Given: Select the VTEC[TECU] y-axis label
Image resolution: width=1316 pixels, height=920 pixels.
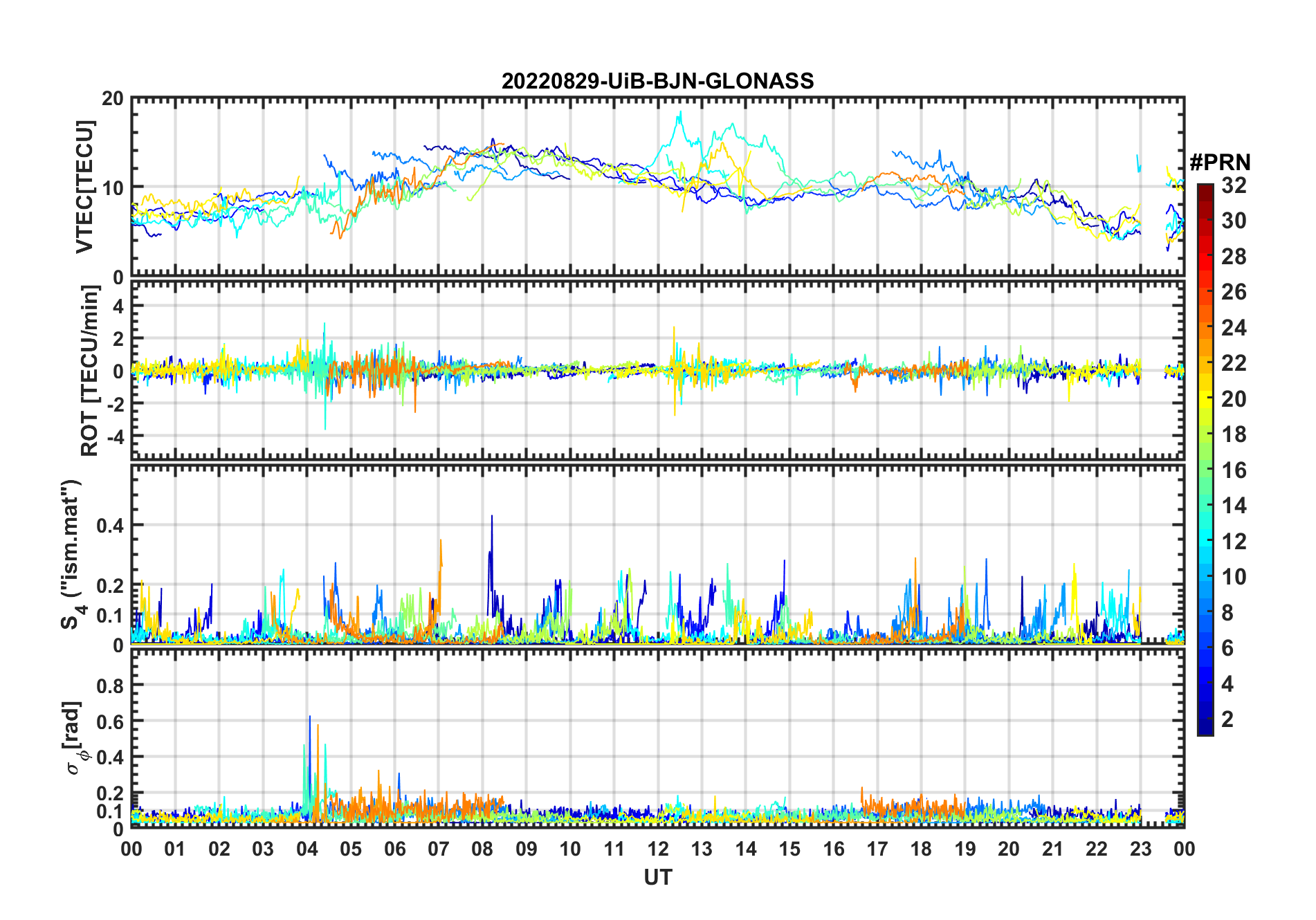Looking at the screenshot, I should (84, 187).
